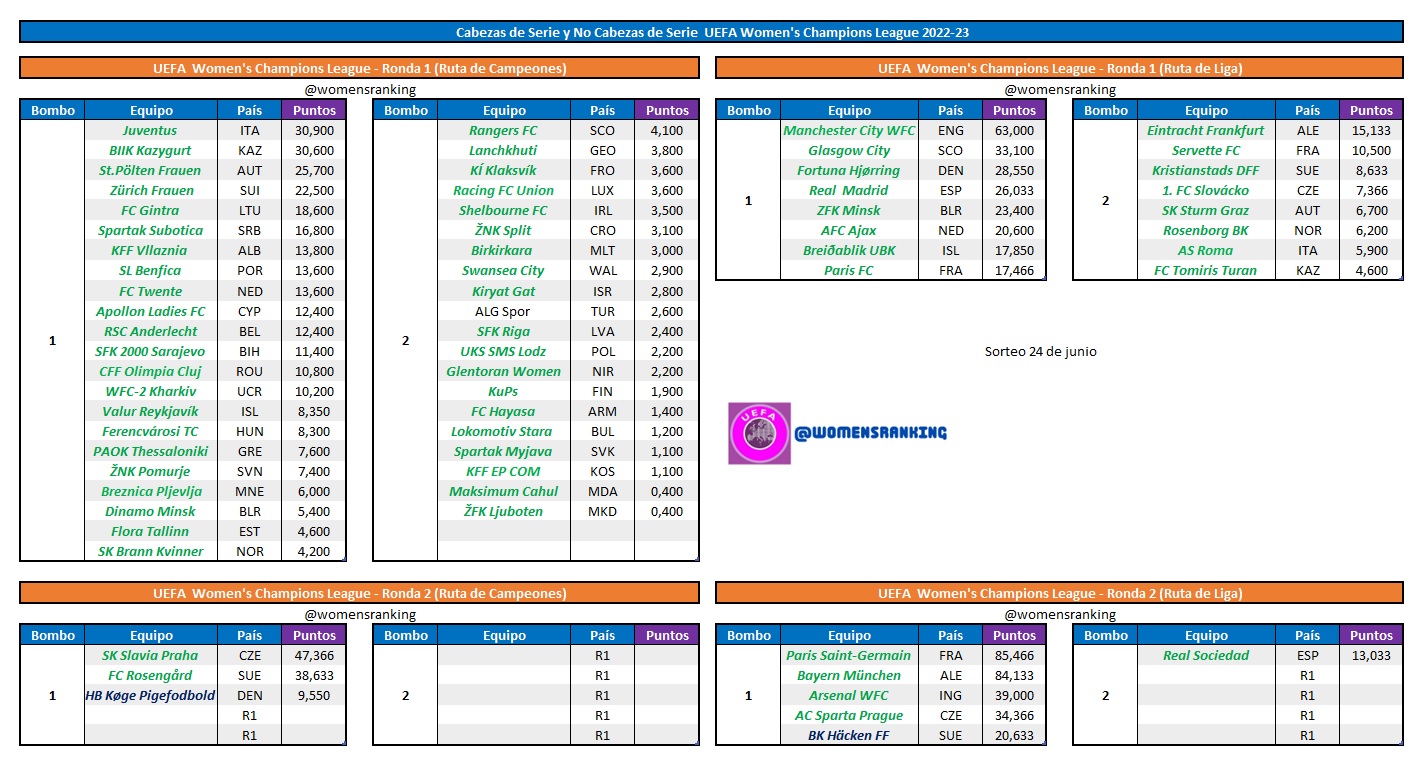1424x766 pixels.
Task: Click the FC Tomiris Turan cell
Action: coord(1206,270)
